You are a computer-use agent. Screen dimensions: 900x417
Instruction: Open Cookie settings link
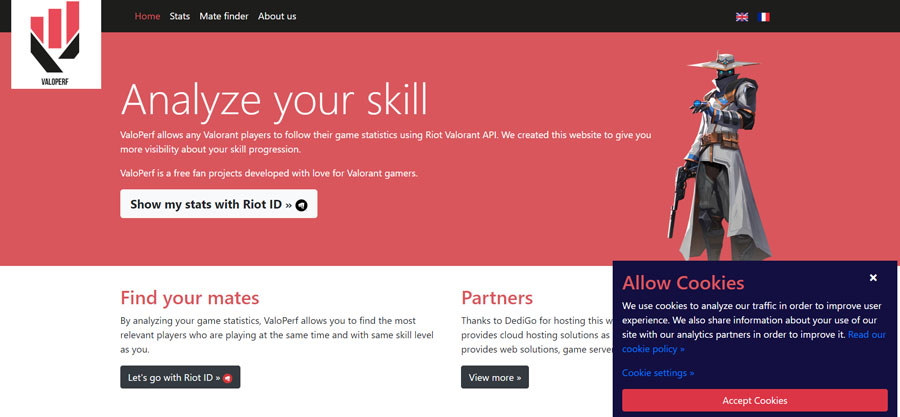point(658,373)
